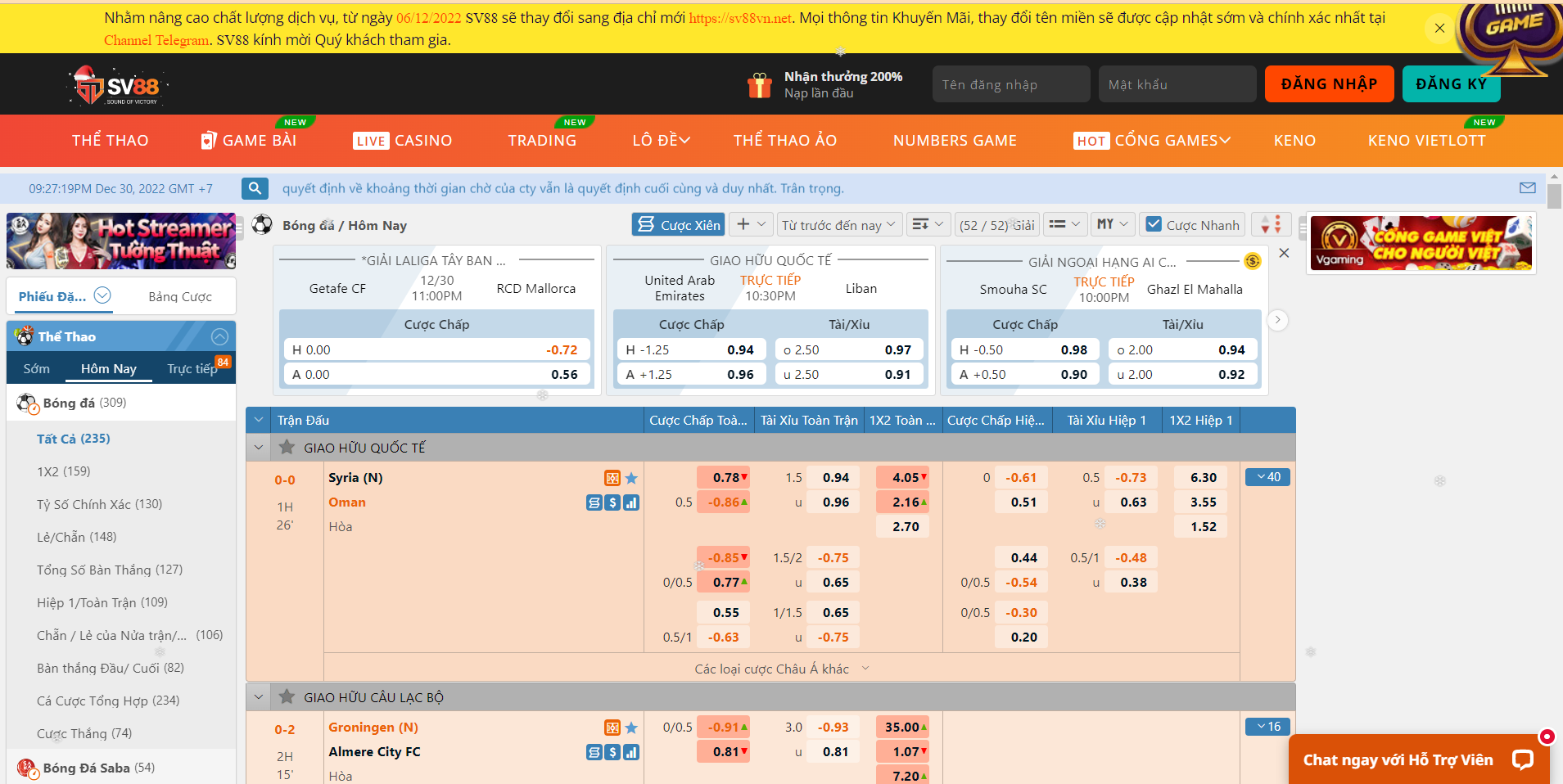
Task: Open statistics chart for Oman match
Action: coord(631,502)
